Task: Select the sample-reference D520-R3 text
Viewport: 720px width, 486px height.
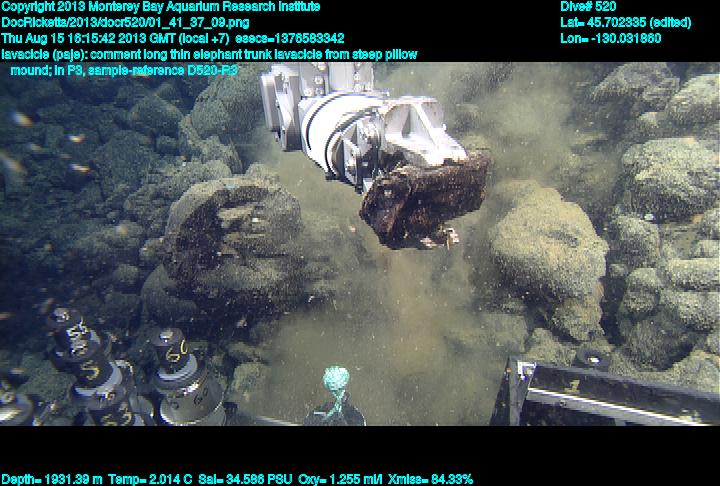Action: coord(163,71)
